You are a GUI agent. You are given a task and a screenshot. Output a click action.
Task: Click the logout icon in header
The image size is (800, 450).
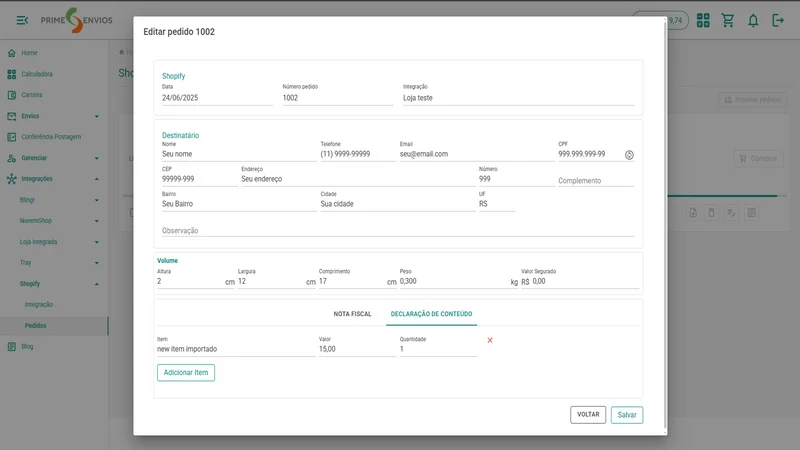pos(778,20)
